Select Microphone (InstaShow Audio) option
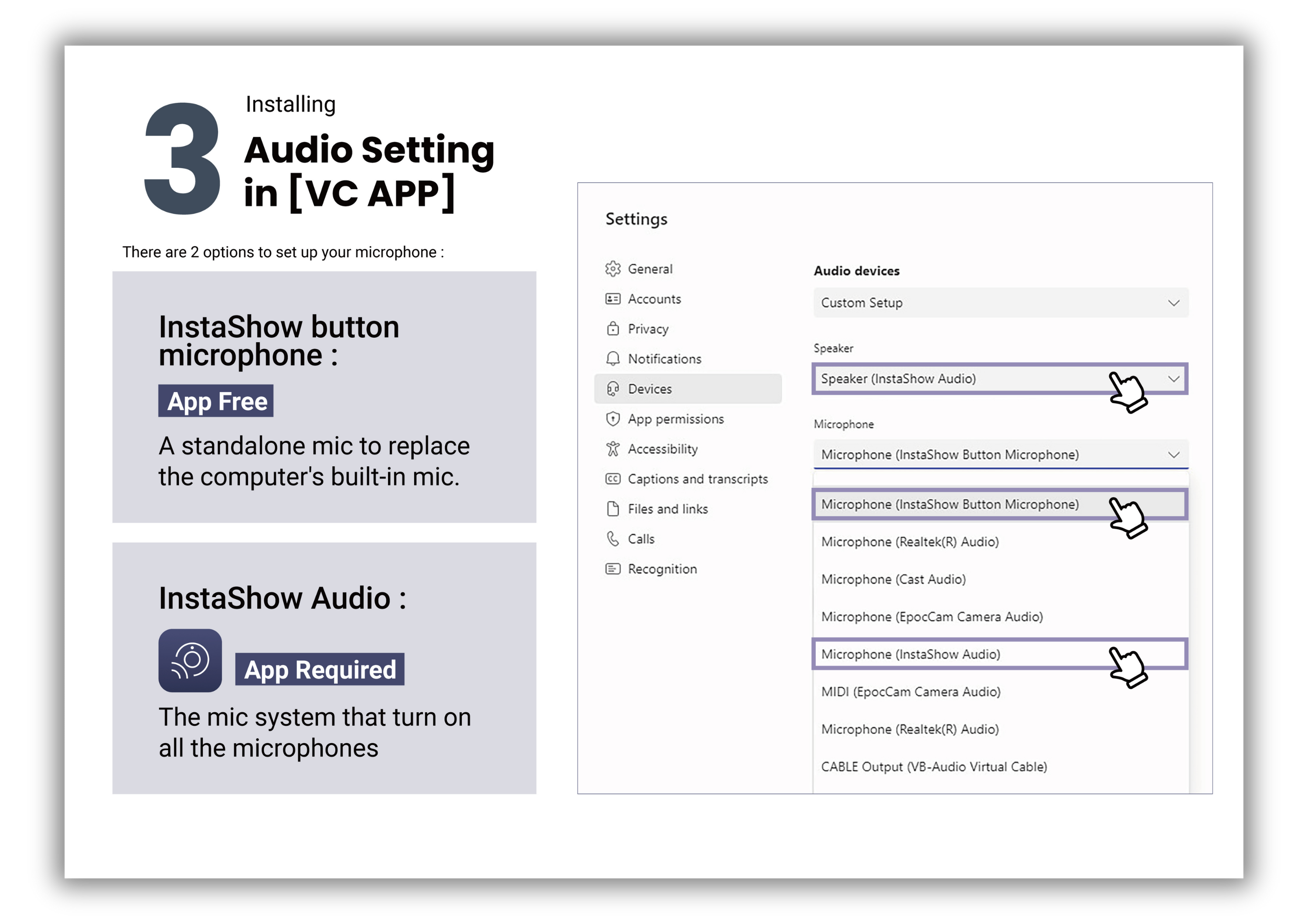1308x924 pixels. (910, 654)
